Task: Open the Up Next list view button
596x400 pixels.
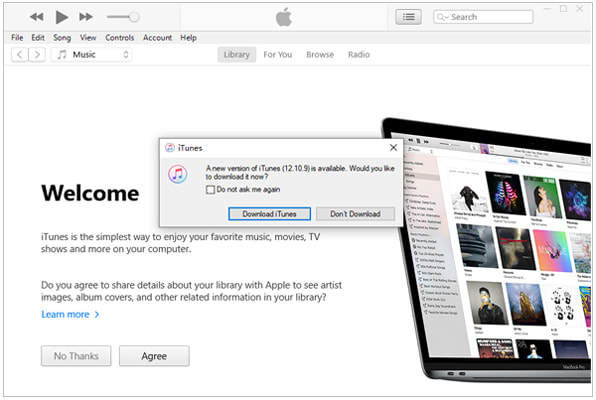Action: (408, 17)
